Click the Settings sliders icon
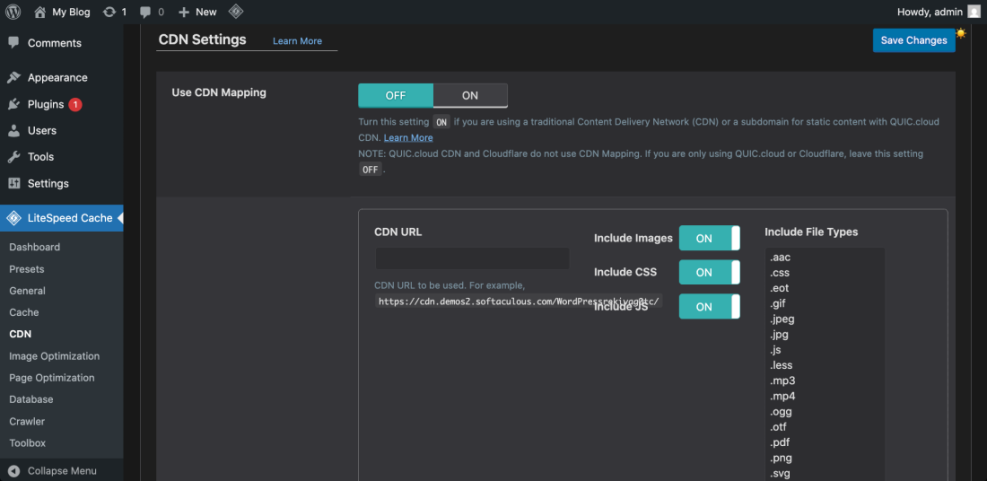The height and width of the screenshot is (481, 987). 14,184
